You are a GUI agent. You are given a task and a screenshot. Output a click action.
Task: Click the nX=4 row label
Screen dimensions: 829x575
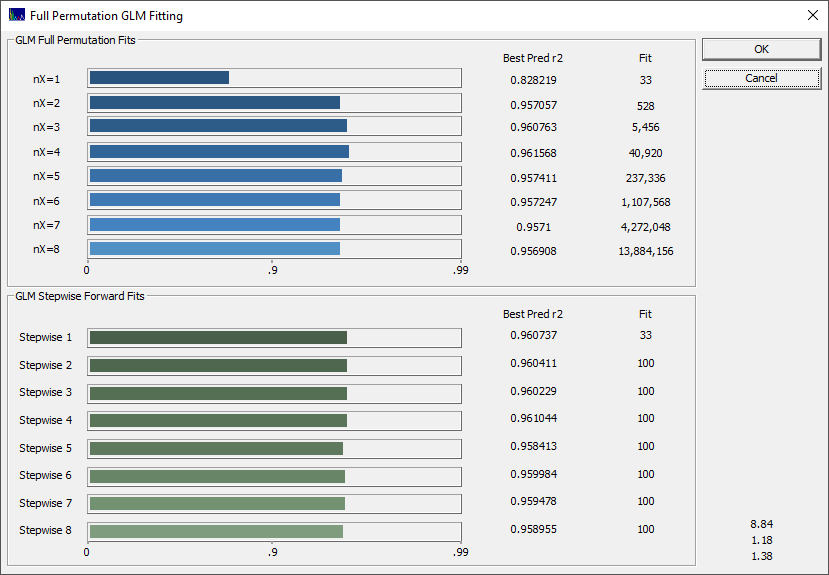click(x=47, y=152)
